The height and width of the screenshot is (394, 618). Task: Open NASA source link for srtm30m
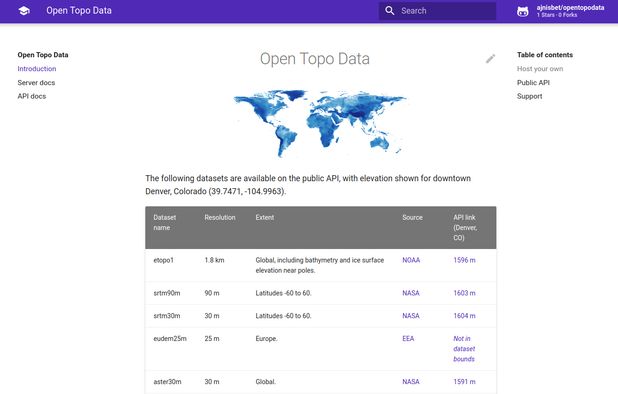tap(411, 316)
